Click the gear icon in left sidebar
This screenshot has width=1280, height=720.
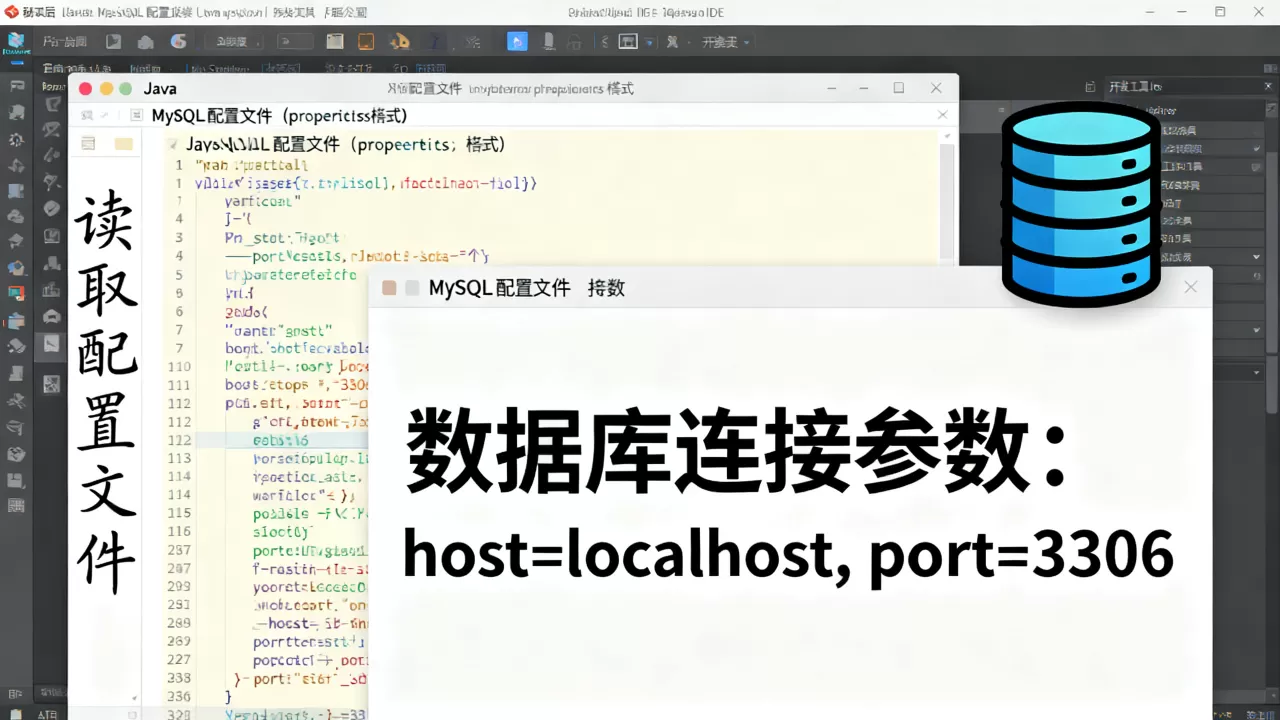coord(16,139)
